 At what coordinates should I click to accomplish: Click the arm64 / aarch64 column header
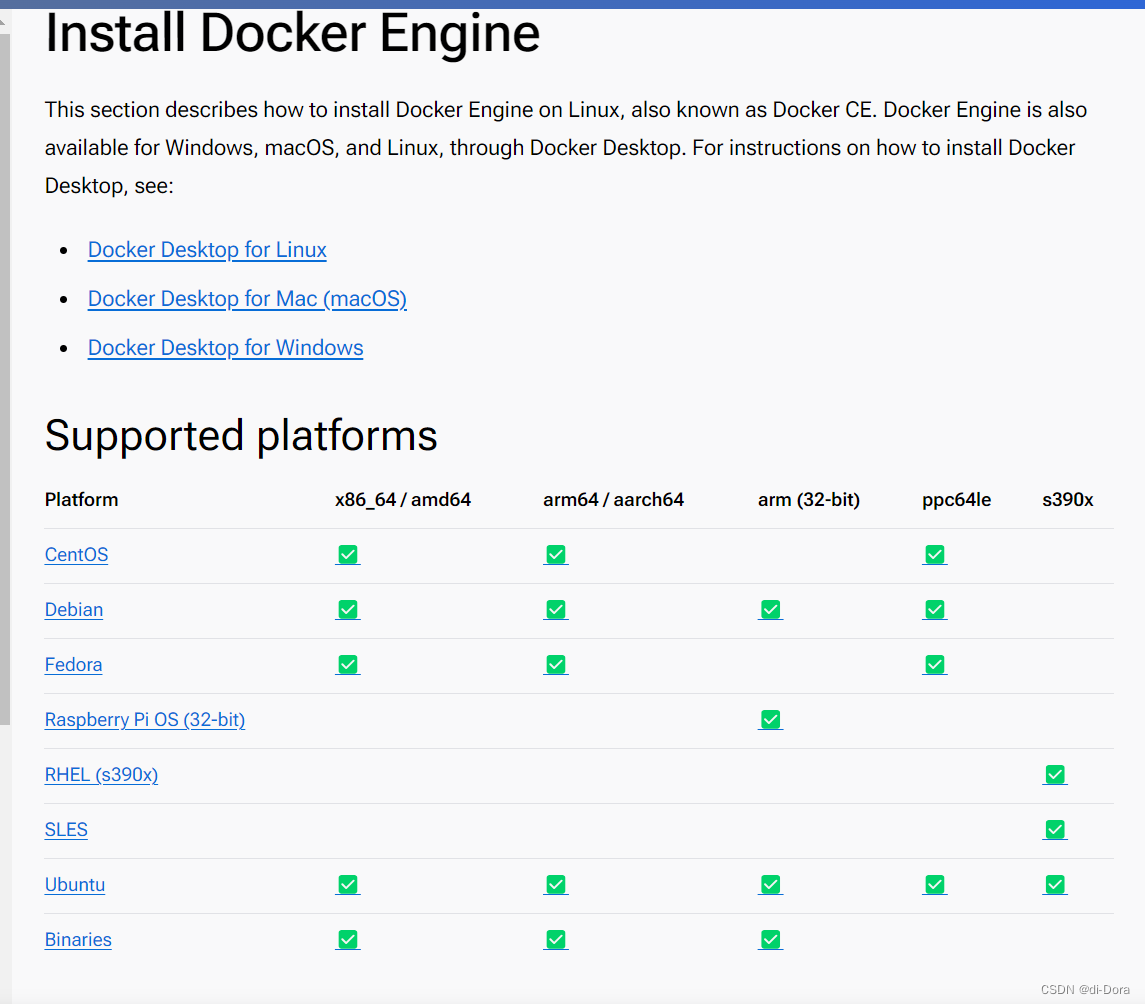(613, 500)
